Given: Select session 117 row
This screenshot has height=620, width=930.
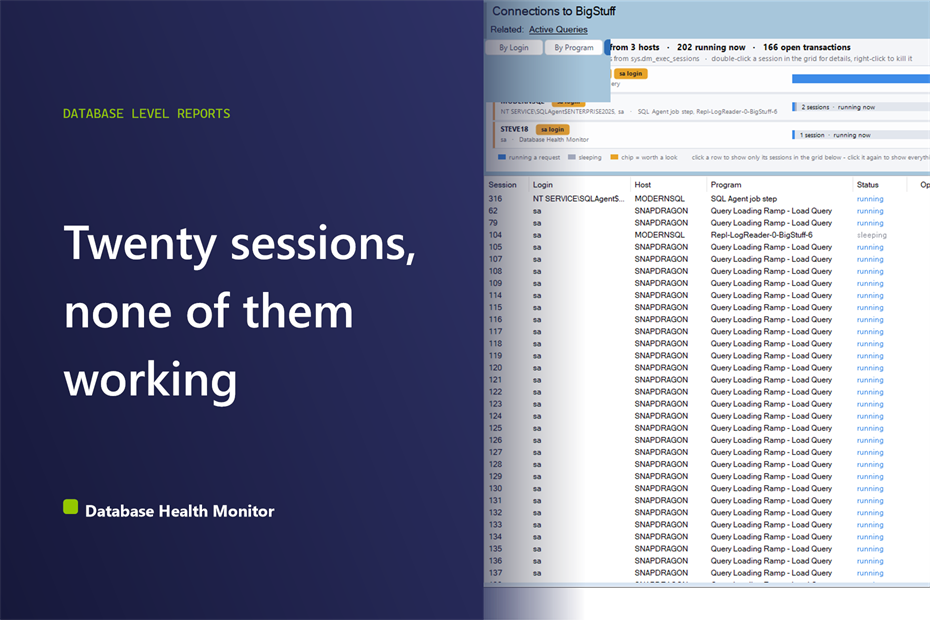Looking at the screenshot, I should 707,332.
